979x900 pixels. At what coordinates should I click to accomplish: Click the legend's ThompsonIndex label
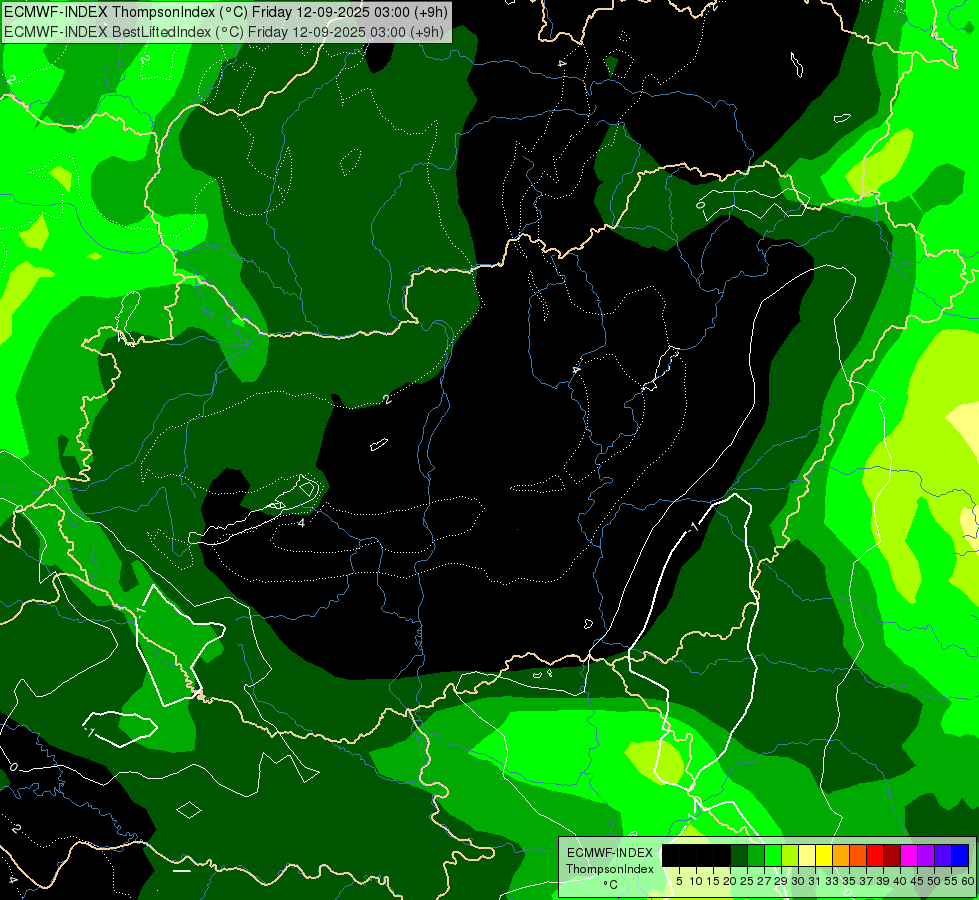pyautogui.click(x=610, y=869)
